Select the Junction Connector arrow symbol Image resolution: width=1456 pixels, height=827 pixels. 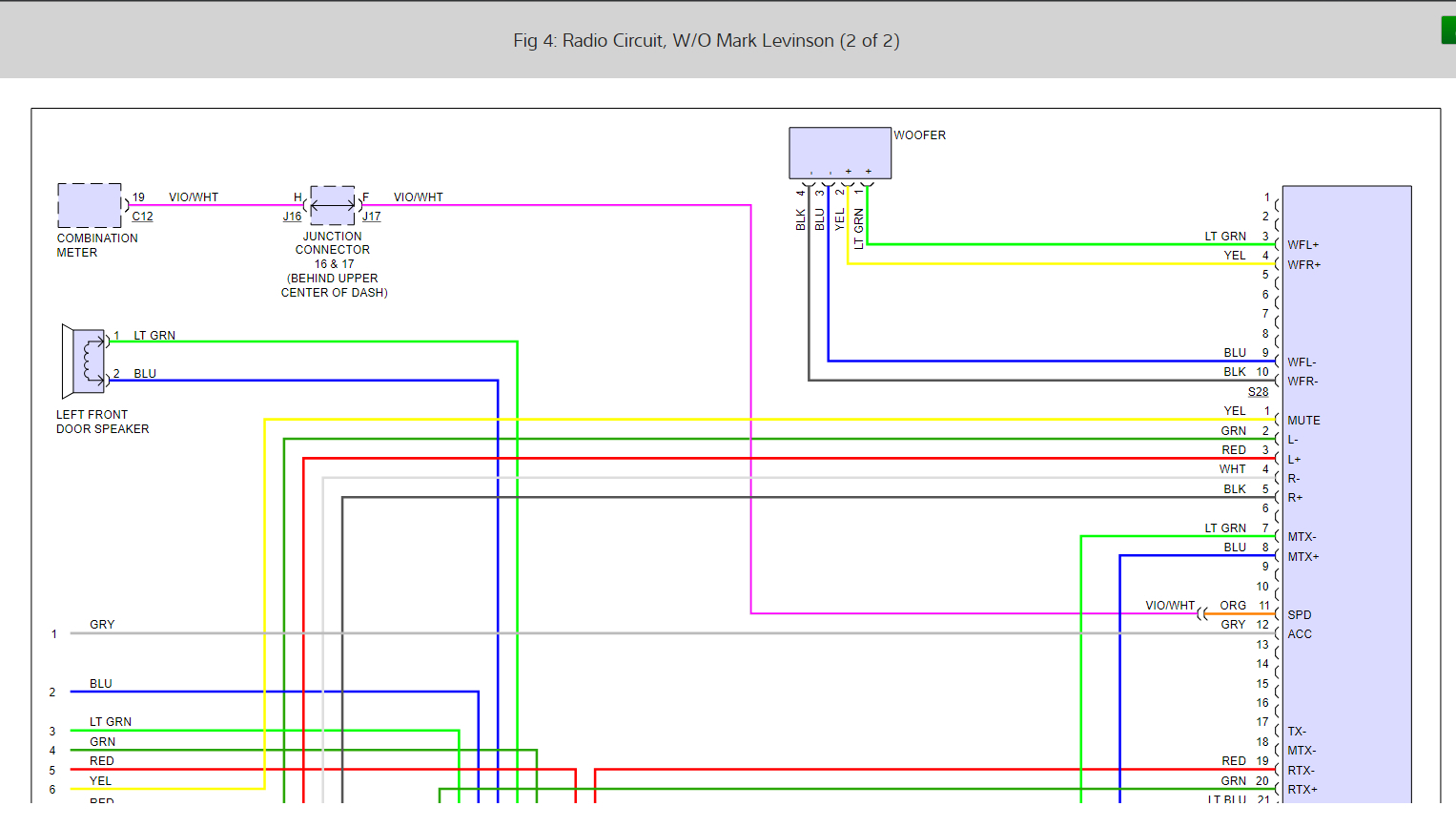[x=333, y=205]
